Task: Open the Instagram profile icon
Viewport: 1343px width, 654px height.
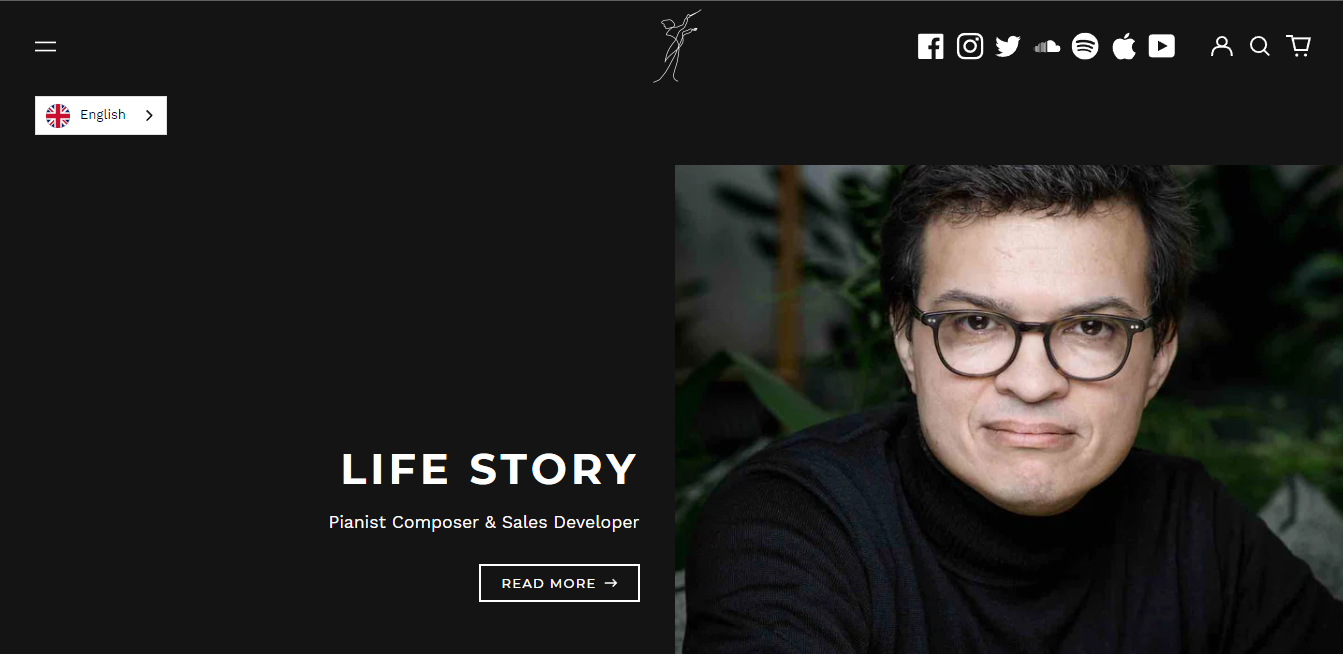Action: 970,46
